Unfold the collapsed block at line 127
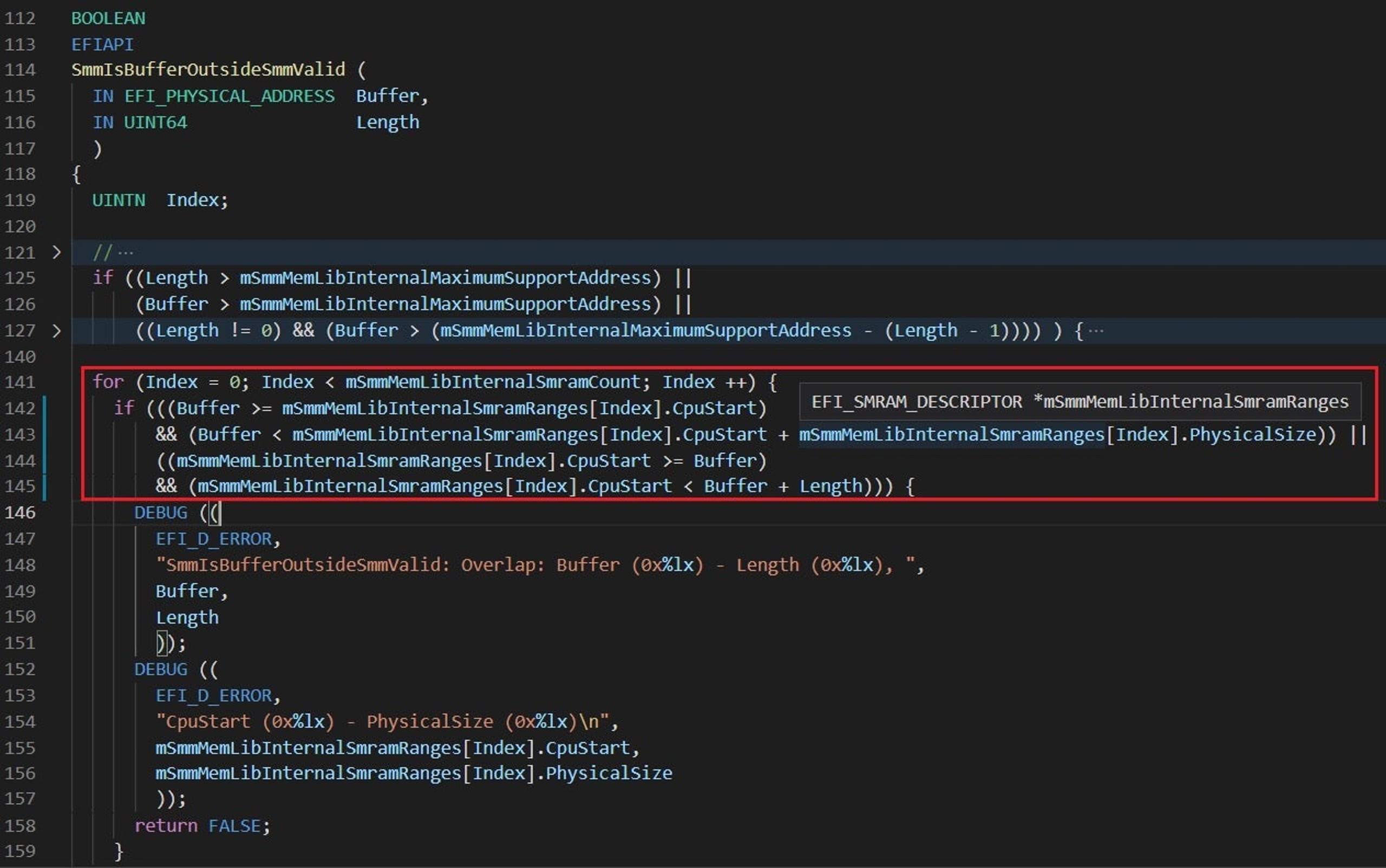This screenshot has width=1386, height=868. tap(56, 331)
